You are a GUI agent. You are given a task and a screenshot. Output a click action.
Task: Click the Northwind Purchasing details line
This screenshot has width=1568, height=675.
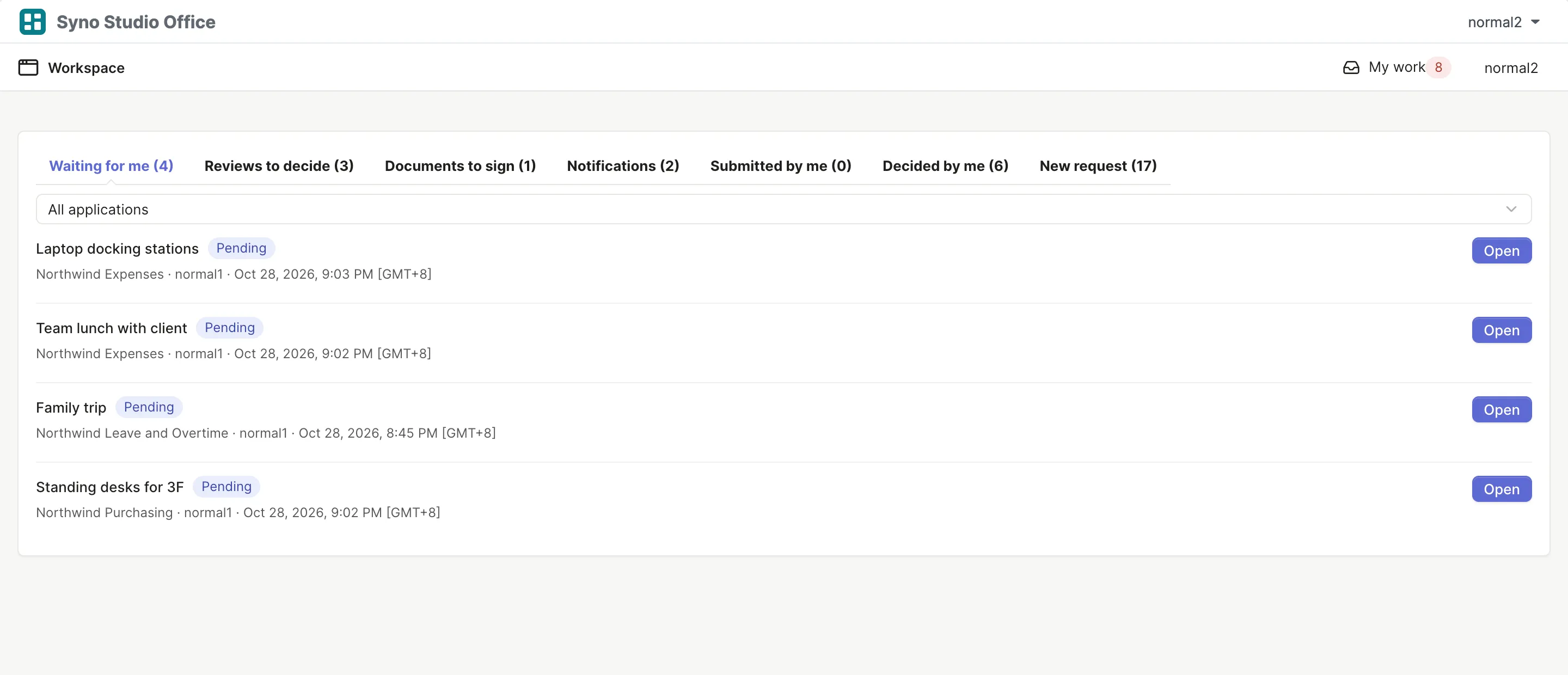[238, 512]
